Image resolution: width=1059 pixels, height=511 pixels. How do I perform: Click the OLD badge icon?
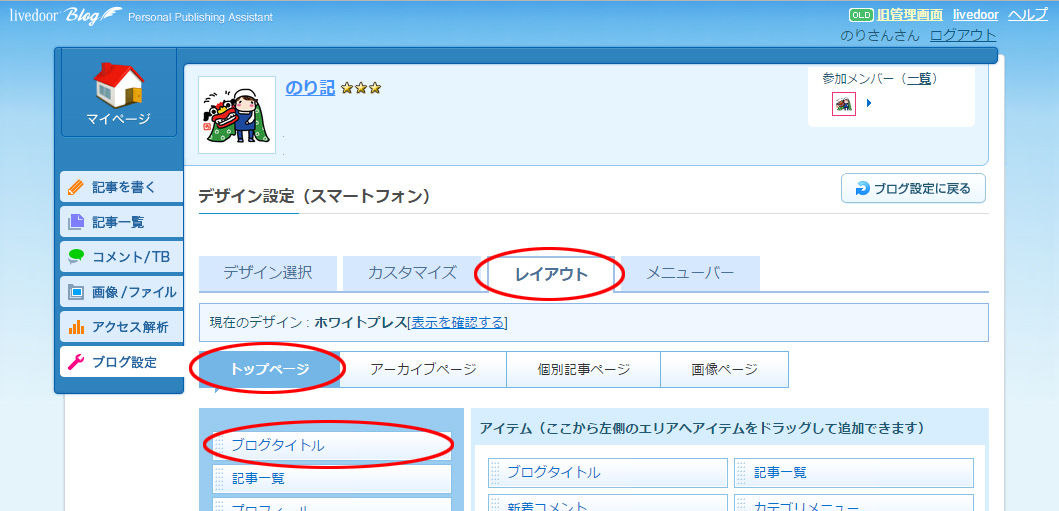tap(860, 15)
